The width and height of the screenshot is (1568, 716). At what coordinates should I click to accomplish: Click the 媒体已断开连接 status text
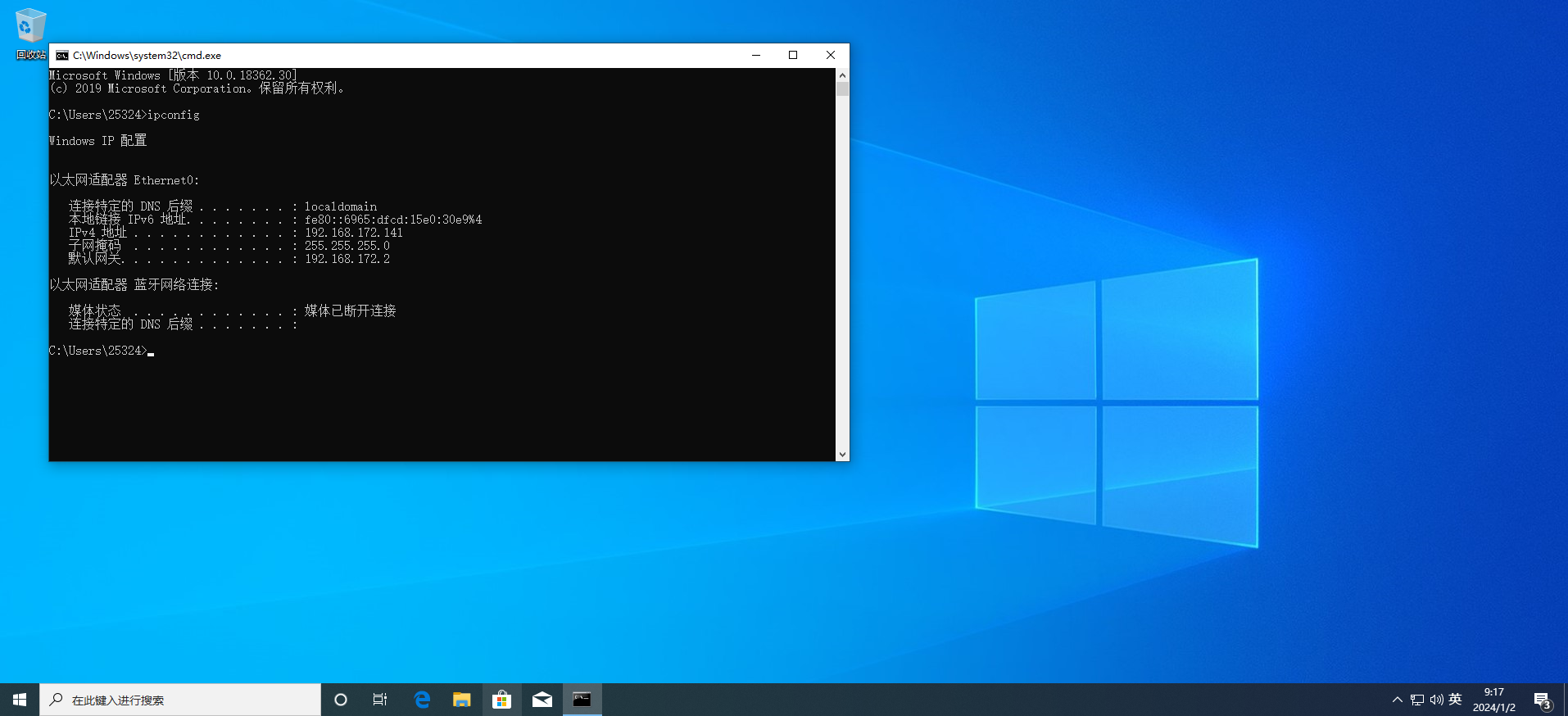pos(351,310)
